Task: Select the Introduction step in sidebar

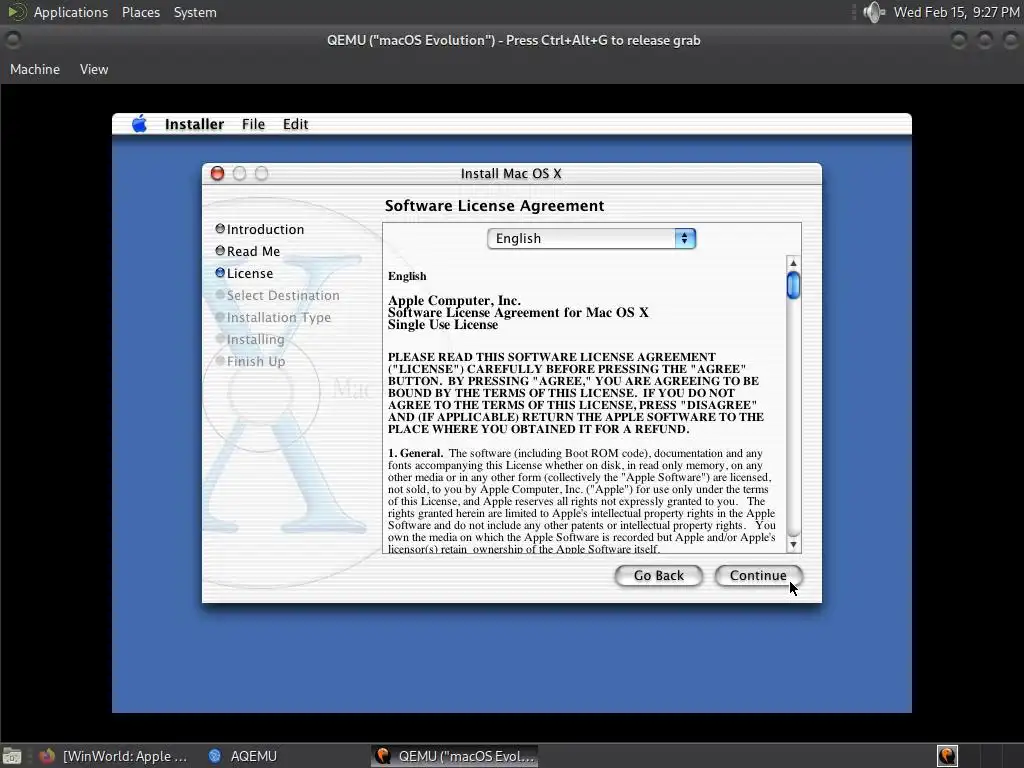Action: [265, 229]
